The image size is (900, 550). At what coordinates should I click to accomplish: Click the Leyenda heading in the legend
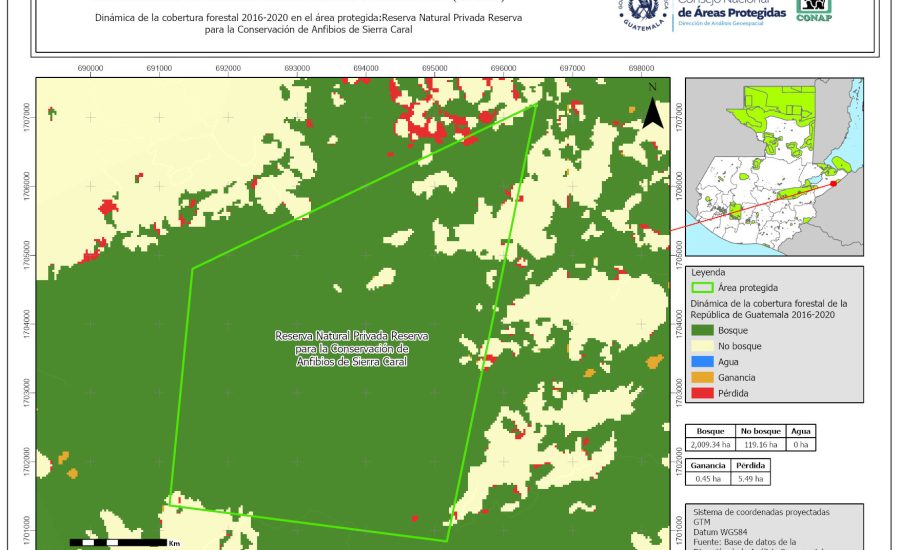click(707, 271)
